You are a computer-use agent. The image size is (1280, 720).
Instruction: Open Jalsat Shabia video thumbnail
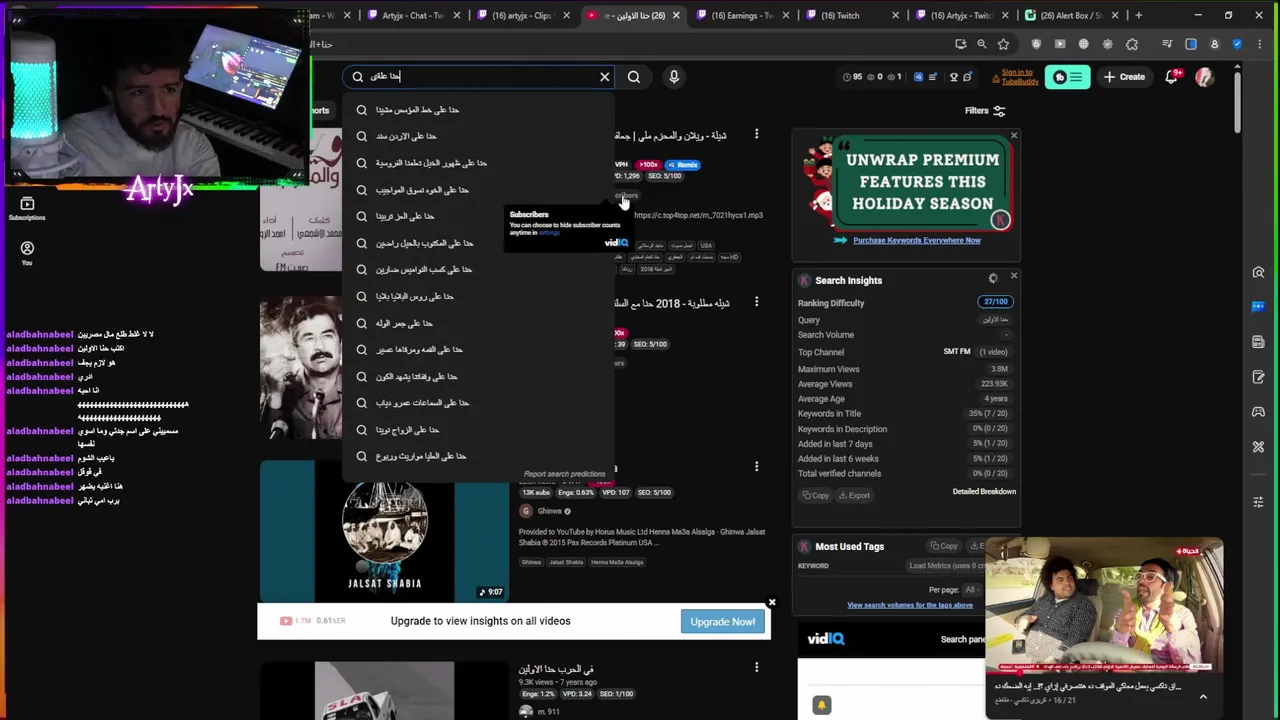point(385,531)
